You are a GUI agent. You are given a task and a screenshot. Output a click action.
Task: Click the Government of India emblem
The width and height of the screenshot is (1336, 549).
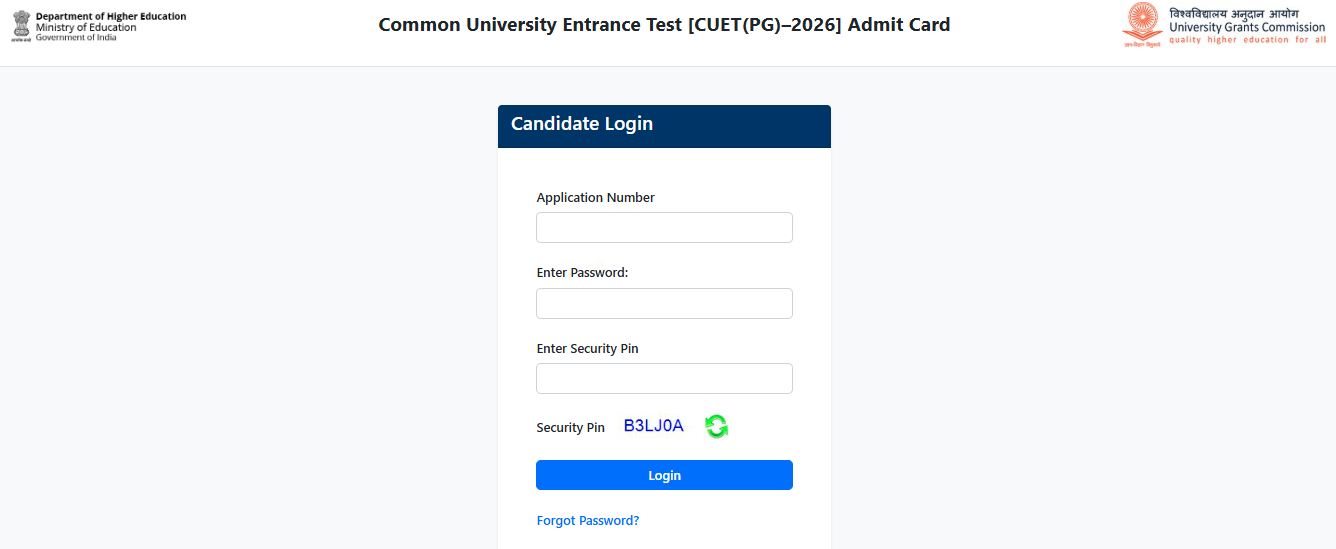(21, 26)
